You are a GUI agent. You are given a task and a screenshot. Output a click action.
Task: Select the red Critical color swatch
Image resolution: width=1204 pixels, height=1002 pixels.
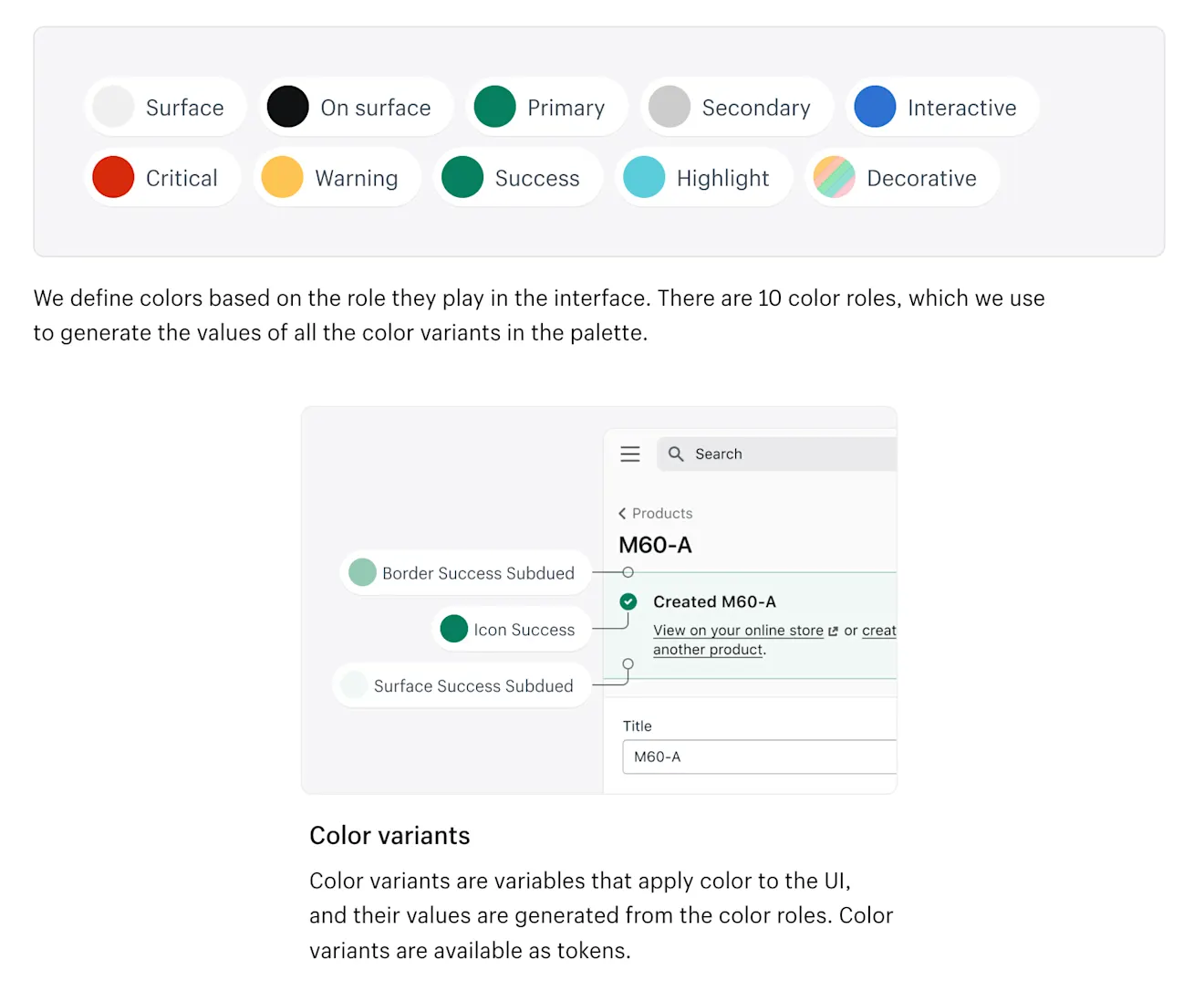[113, 177]
